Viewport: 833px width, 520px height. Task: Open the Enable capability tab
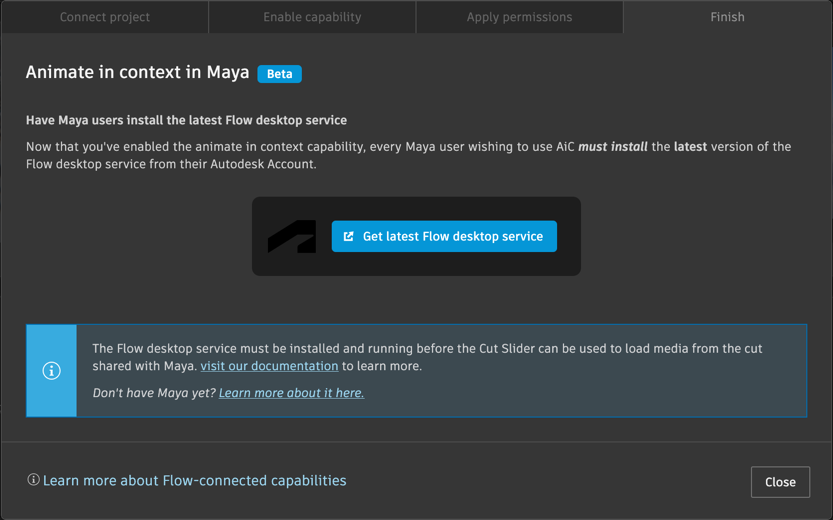pos(312,17)
